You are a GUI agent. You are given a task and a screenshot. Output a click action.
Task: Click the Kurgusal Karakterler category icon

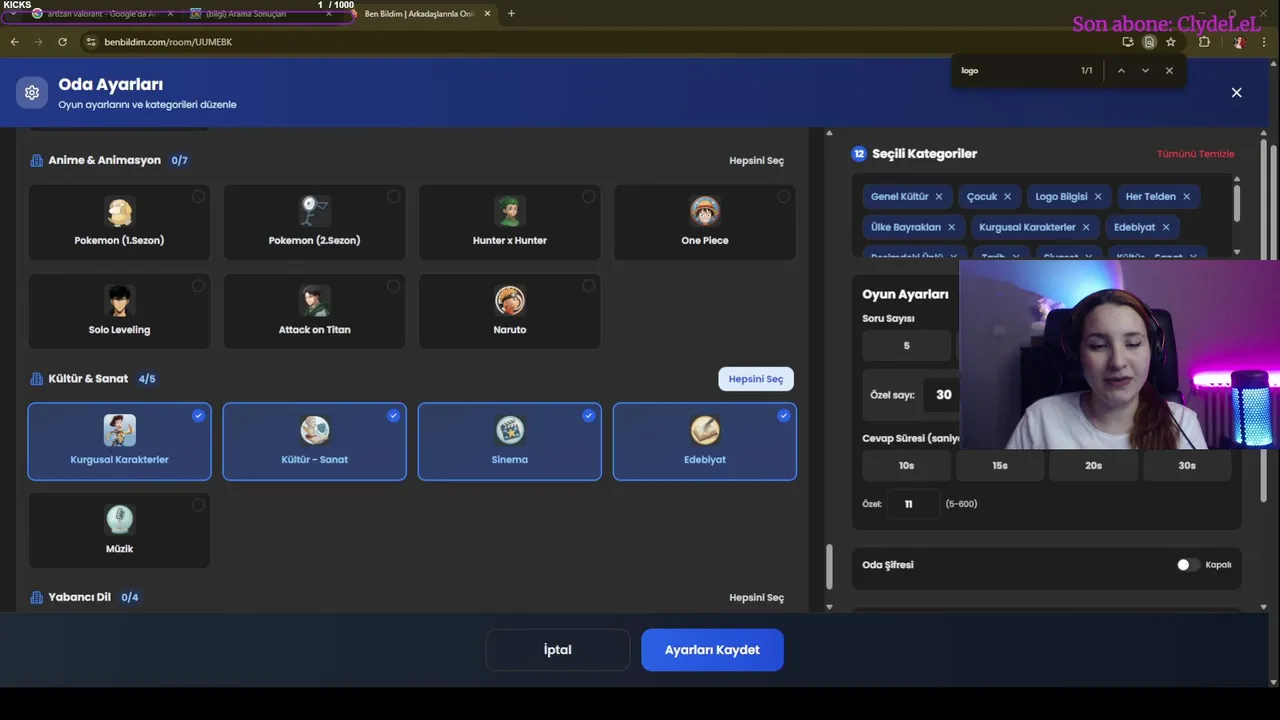coord(119,430)
